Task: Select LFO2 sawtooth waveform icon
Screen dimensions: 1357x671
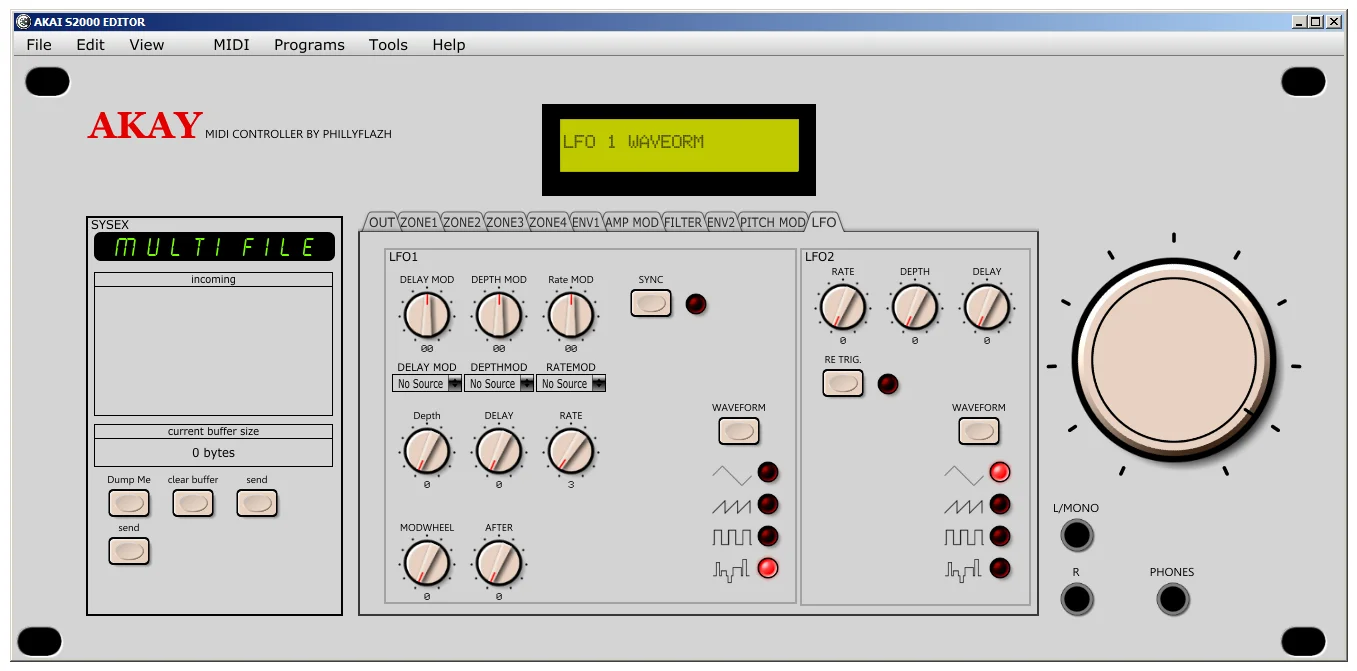Action: pyautogui.click(x=964, y=505)
